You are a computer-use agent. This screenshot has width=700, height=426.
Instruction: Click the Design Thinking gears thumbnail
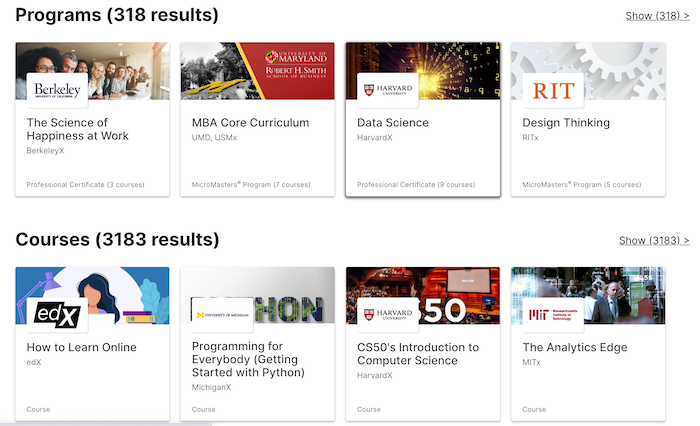tap(588, 71)
